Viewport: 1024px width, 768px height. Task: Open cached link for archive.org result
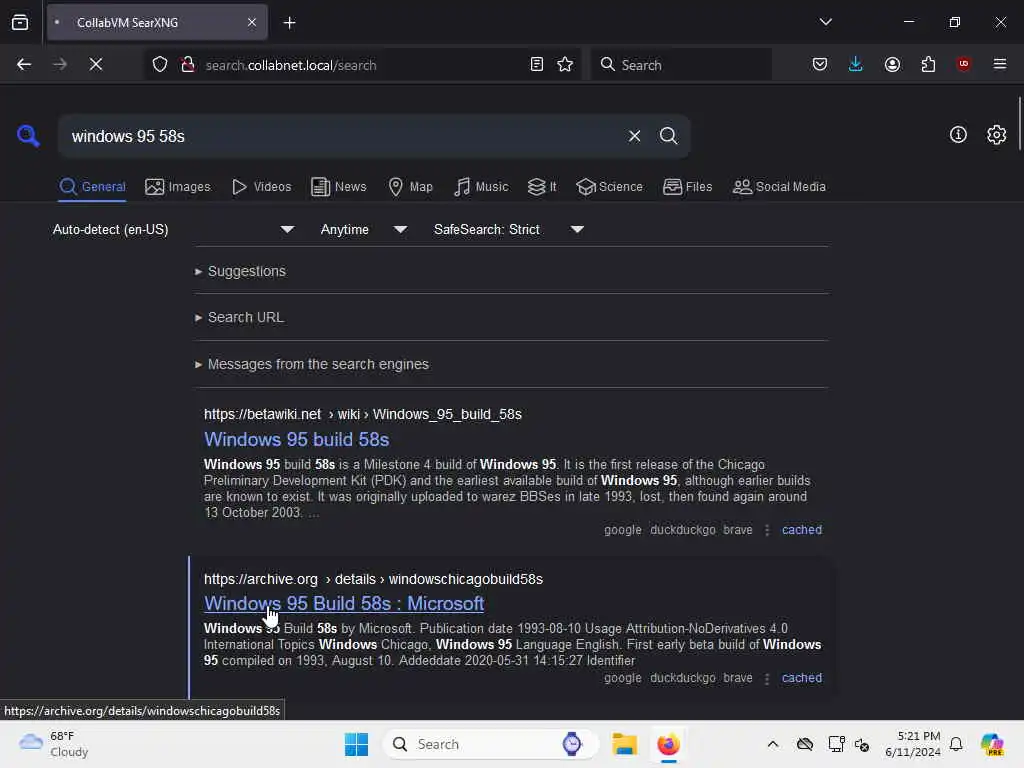tap(802, 678)
